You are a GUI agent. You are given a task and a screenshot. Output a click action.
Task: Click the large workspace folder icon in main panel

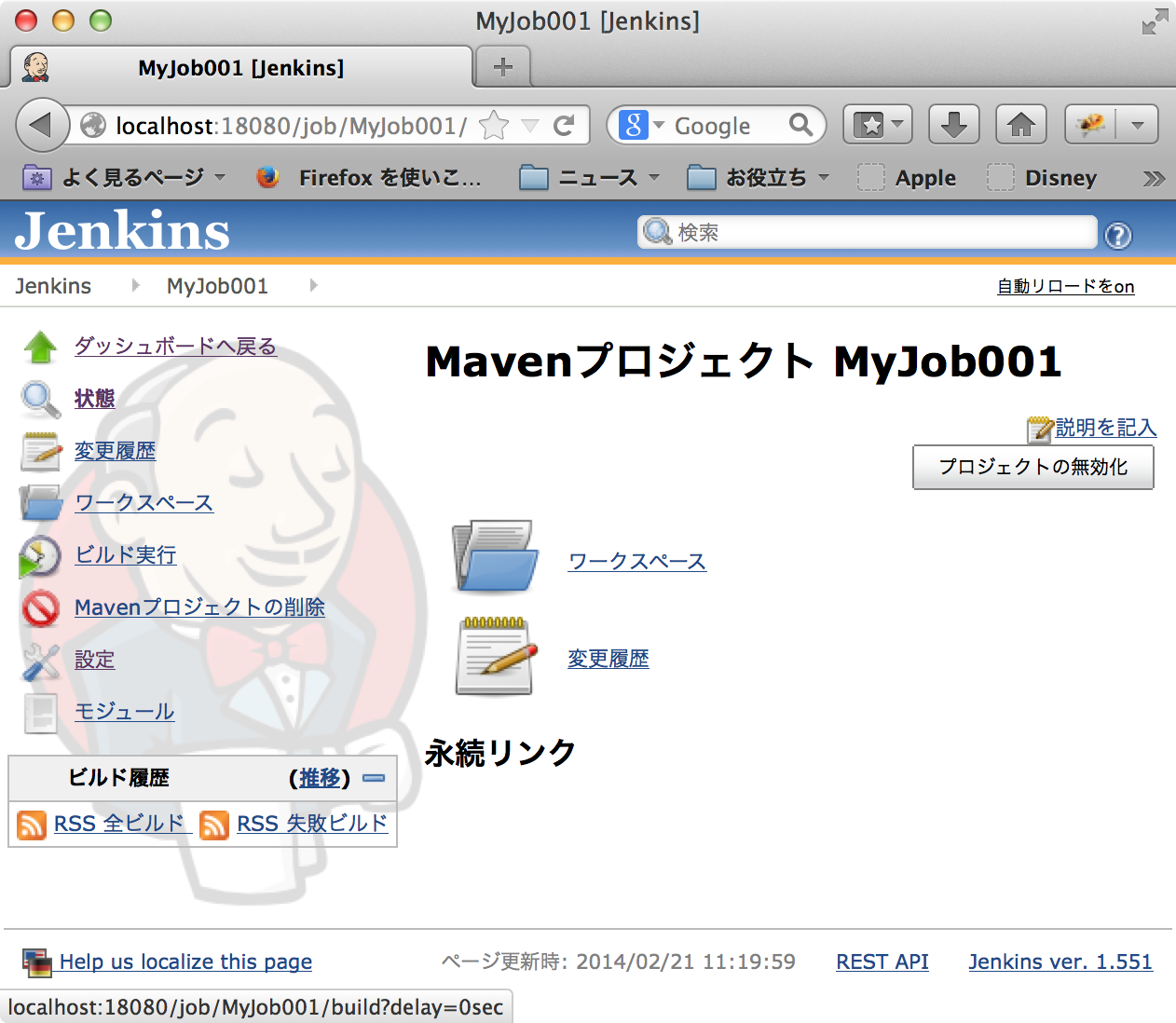coord(495,556)
